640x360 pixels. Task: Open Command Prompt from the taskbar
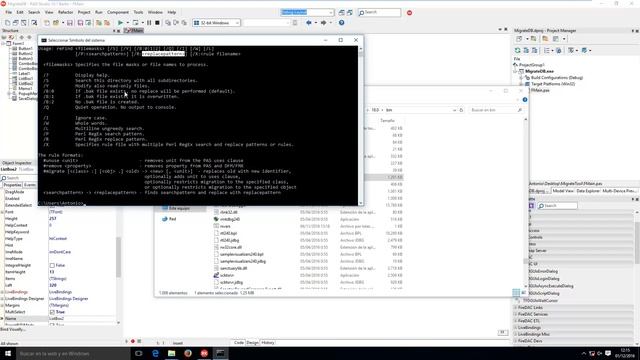(220, 353)
